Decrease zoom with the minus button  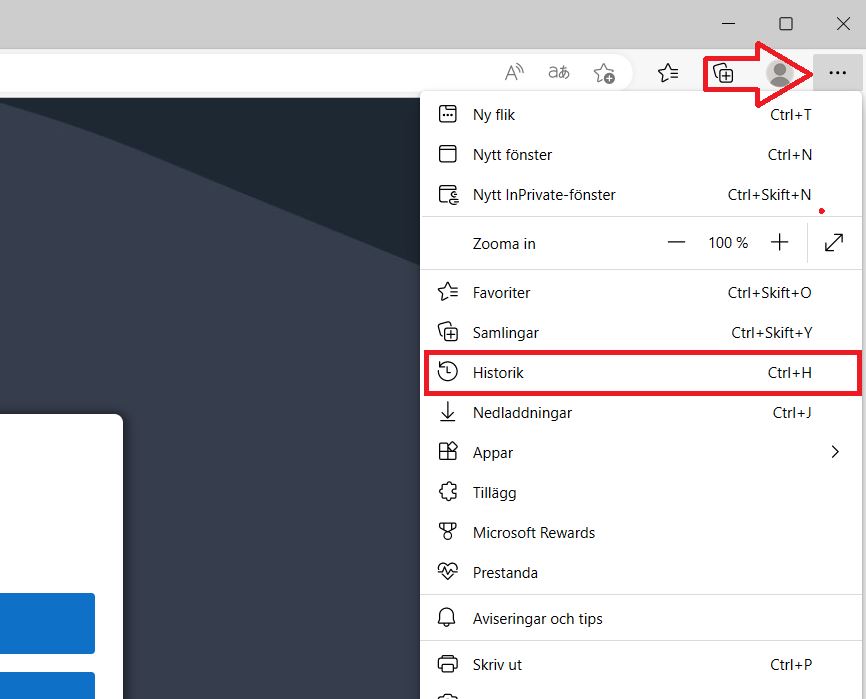[x=677, y=243]
